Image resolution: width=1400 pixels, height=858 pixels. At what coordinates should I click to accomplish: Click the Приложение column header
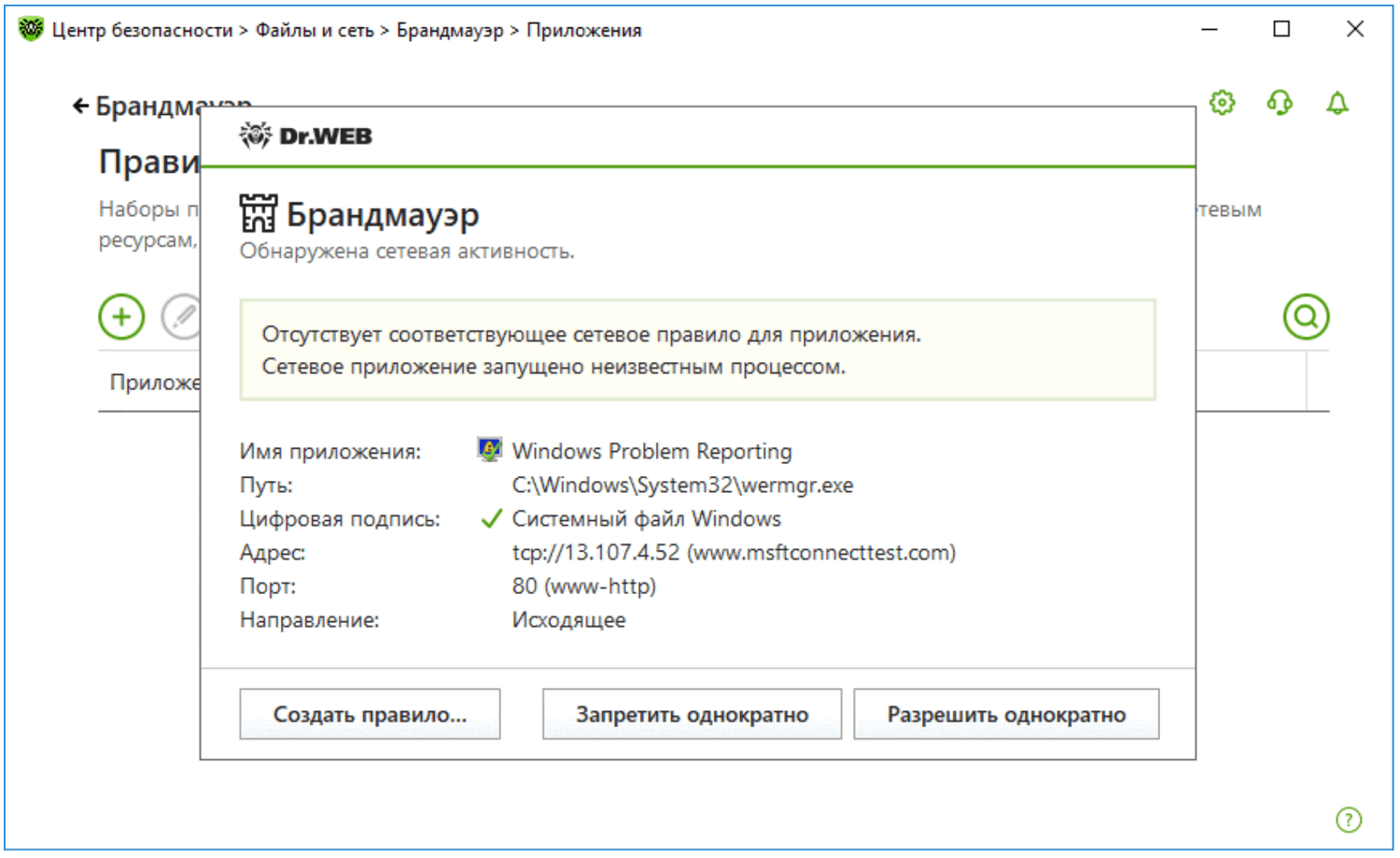154,382
